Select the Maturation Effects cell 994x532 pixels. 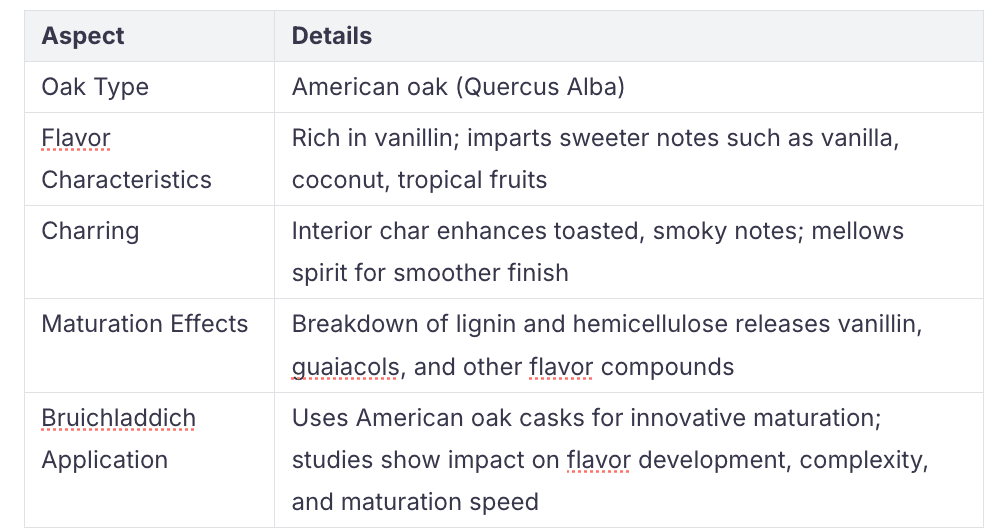[x=145, y=324]
